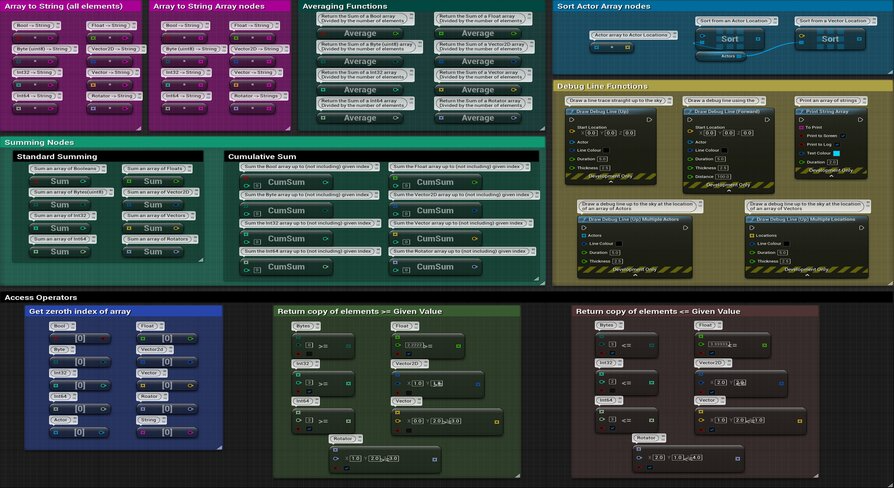Collapse advanced pins on Draw Debug Line (Up)

coord(611,182)
